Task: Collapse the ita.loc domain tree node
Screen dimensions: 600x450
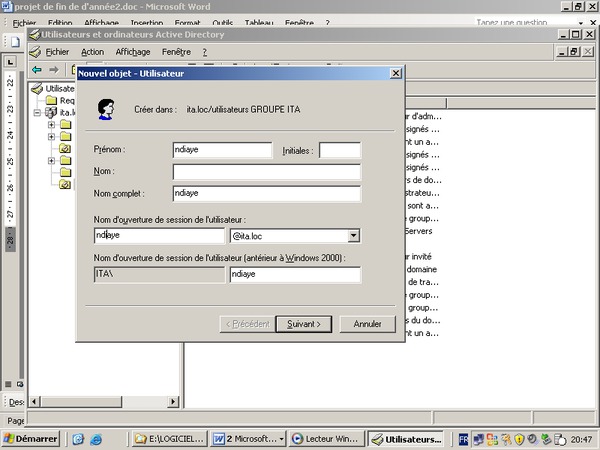Action: [37, 113]
